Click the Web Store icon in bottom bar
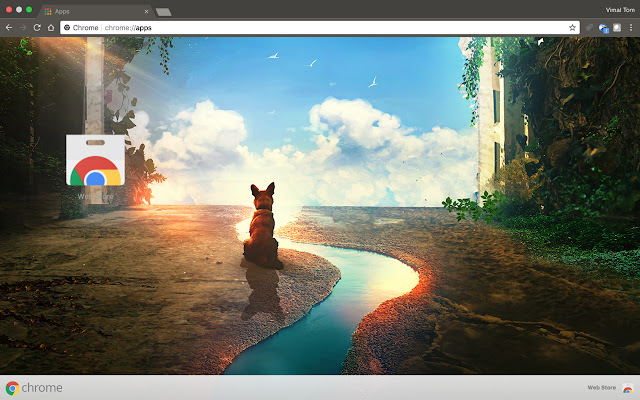640x400 pixels. coord(628,388)
